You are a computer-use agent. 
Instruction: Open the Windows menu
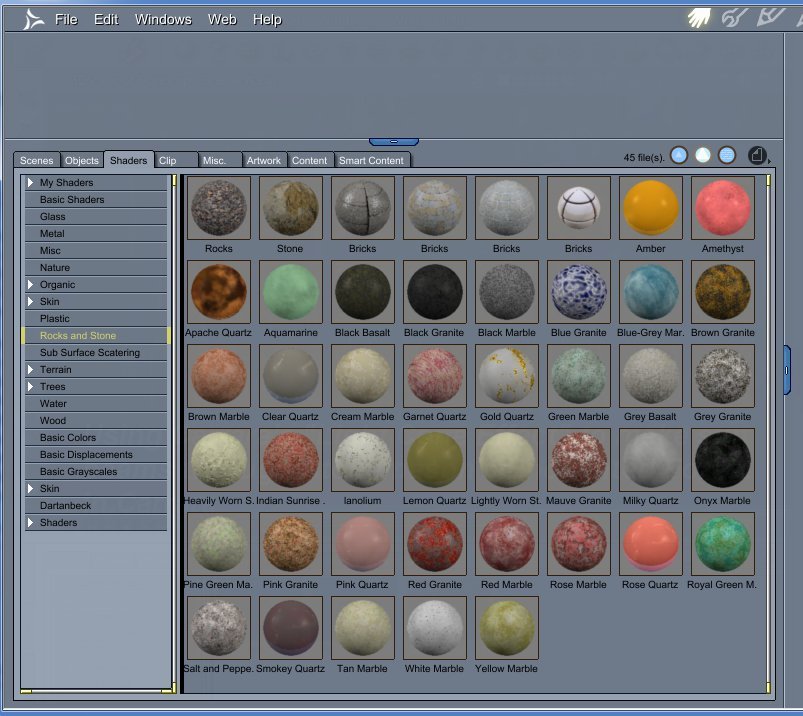pyautogui.click(x=163, y=19)
